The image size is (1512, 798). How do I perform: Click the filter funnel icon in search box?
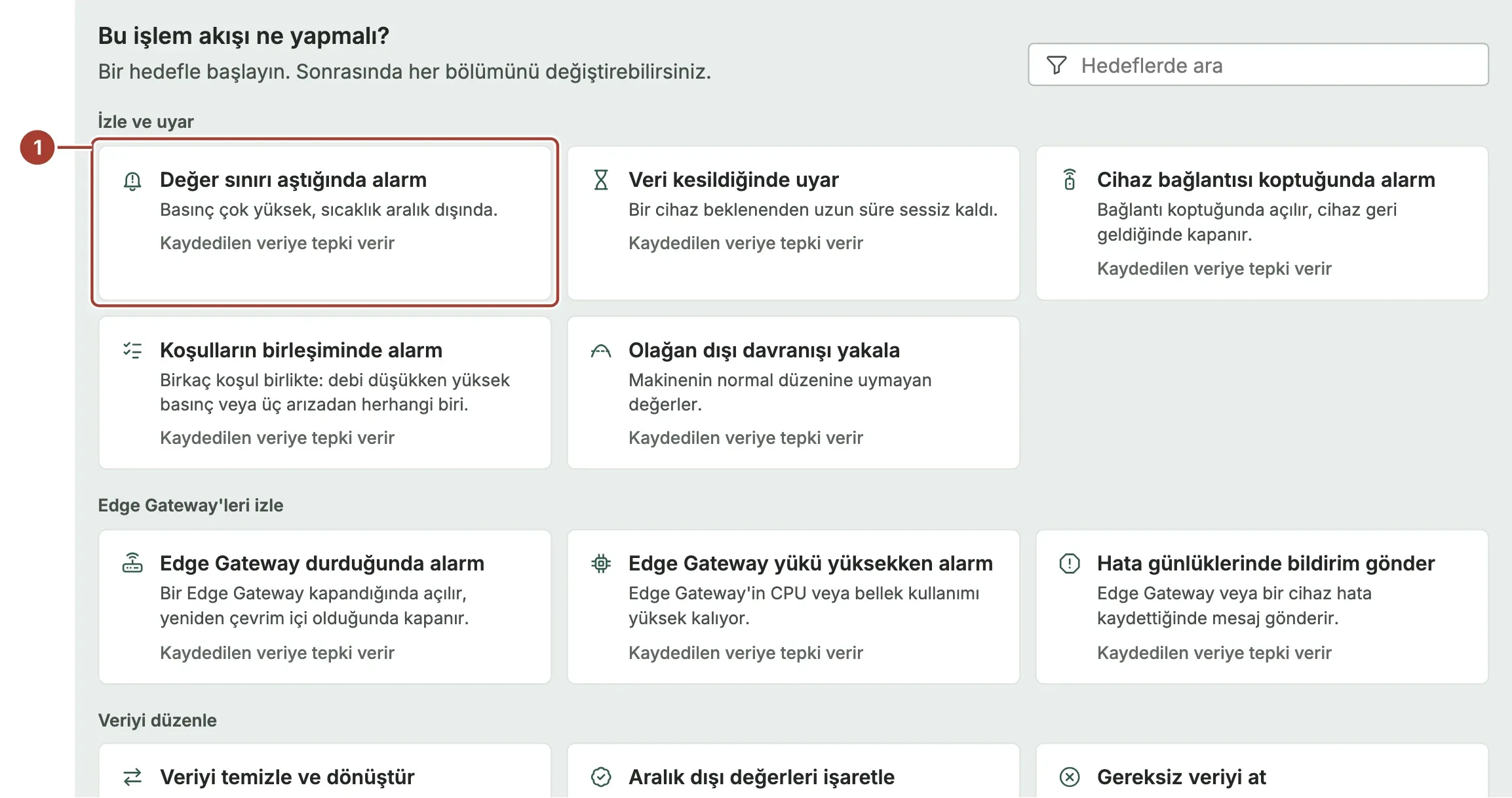coord(1056,65)
